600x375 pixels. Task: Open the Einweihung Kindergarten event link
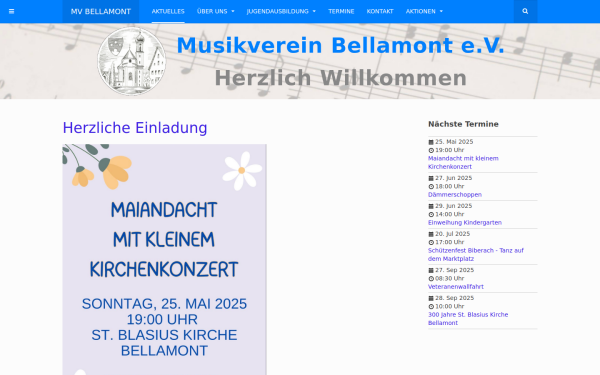point(465,223)
